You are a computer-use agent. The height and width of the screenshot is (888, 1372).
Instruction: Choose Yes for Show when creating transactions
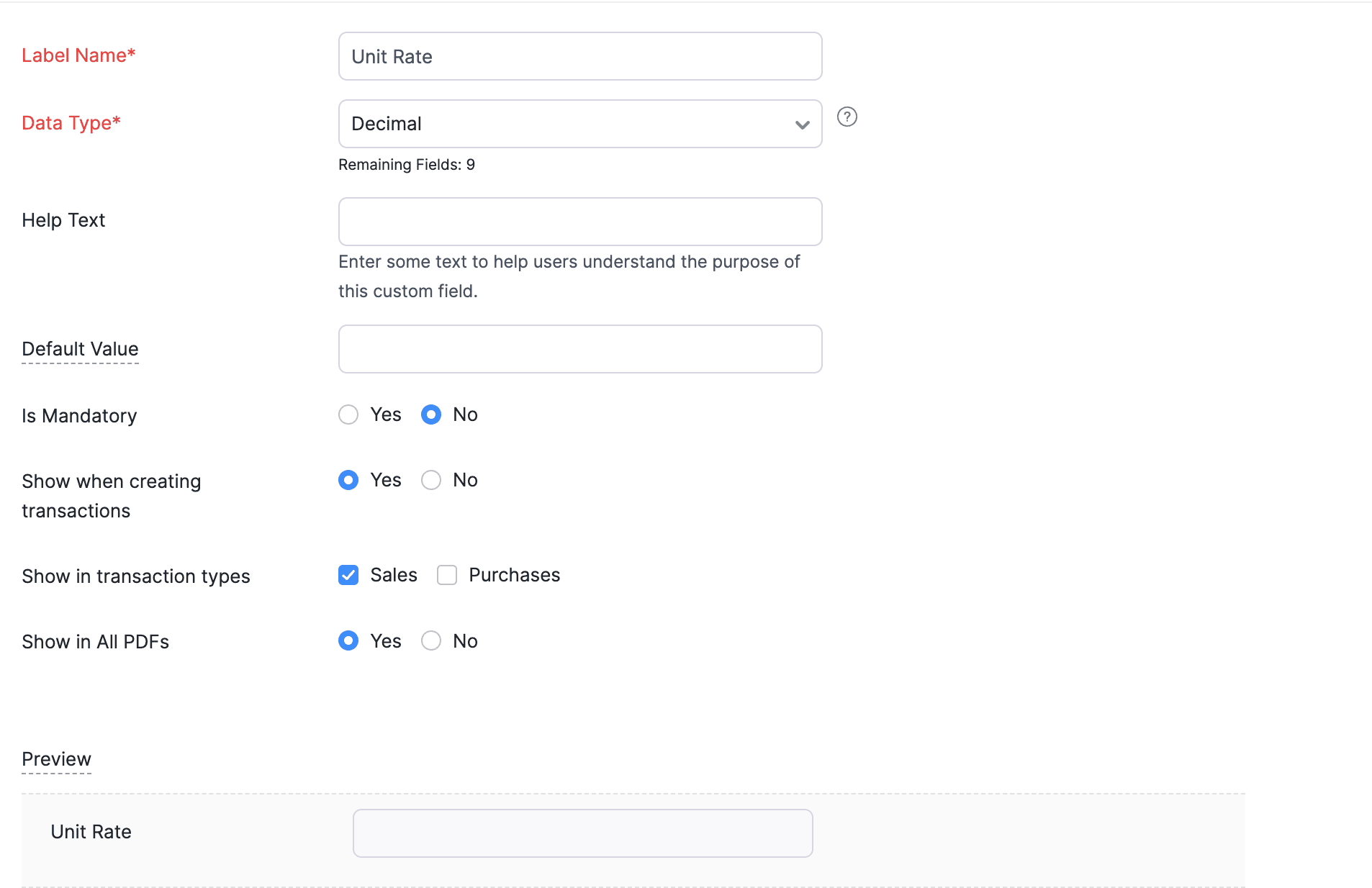pyautogui.click(x=348, y=480)
